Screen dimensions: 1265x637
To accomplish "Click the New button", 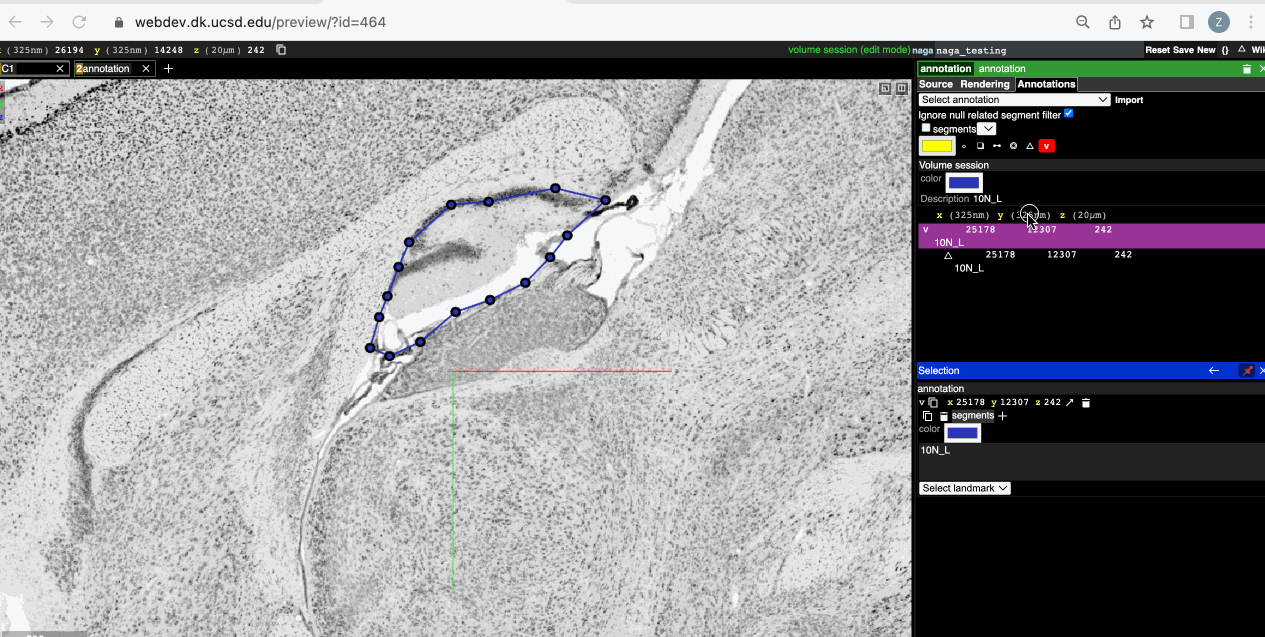I will pos(1206,50).
